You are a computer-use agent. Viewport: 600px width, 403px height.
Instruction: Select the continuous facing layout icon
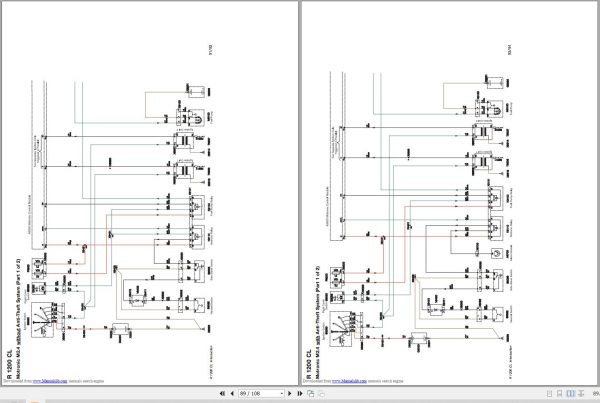coord(581,393)
